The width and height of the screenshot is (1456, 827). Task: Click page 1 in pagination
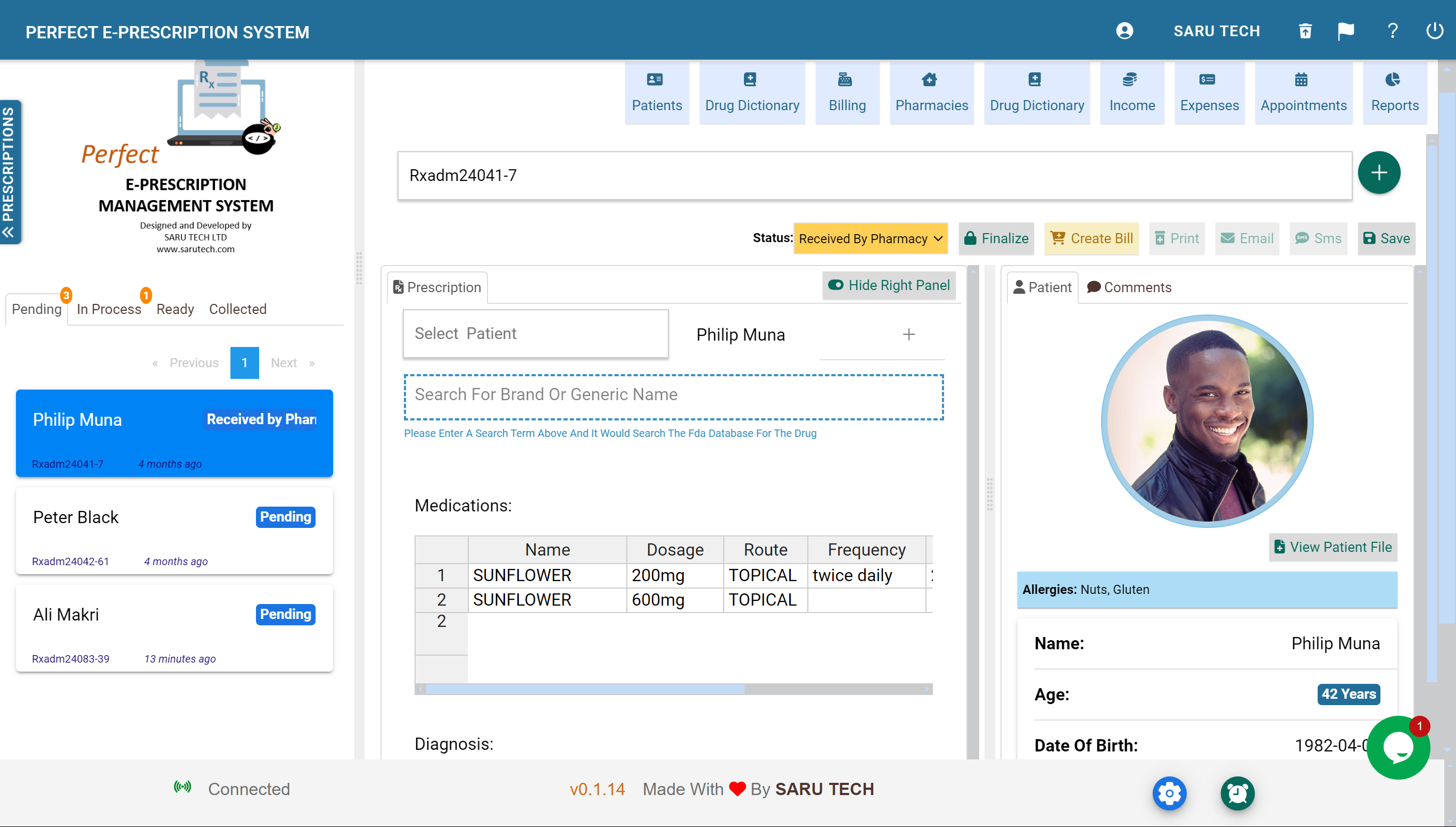point(244,363)
